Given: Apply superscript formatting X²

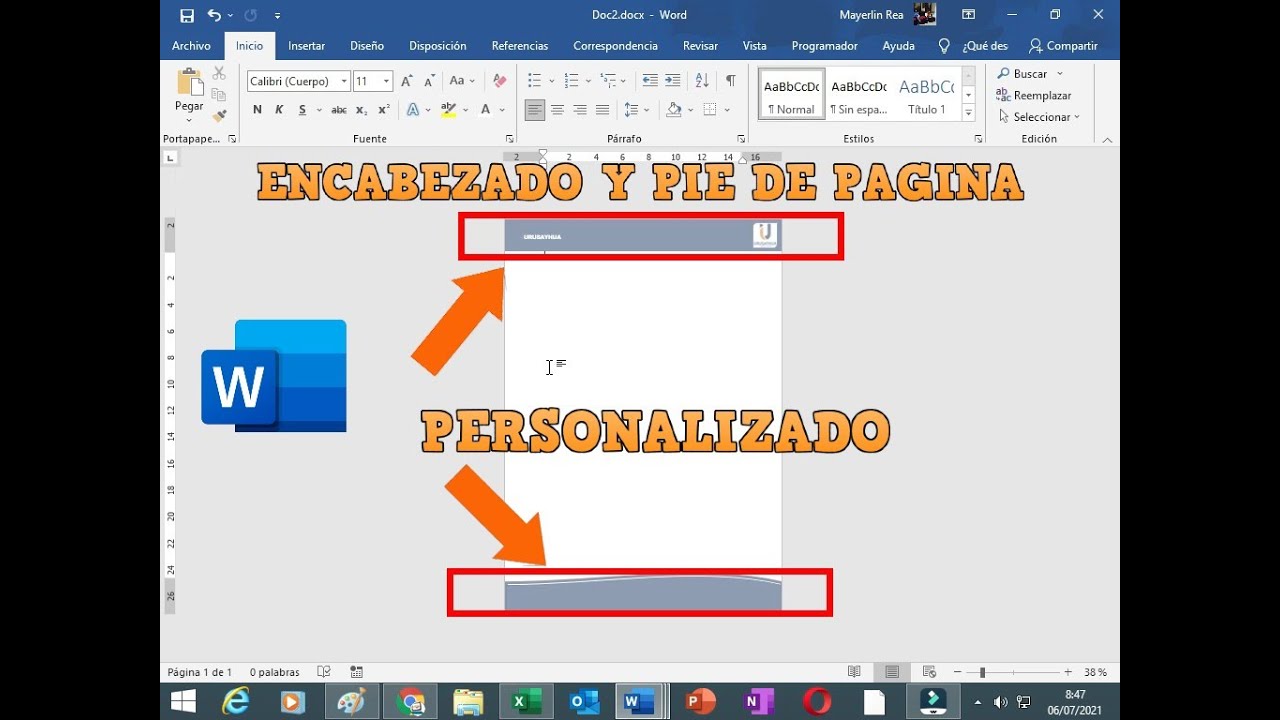Looking at the screenshot, I should coord(384,110).
